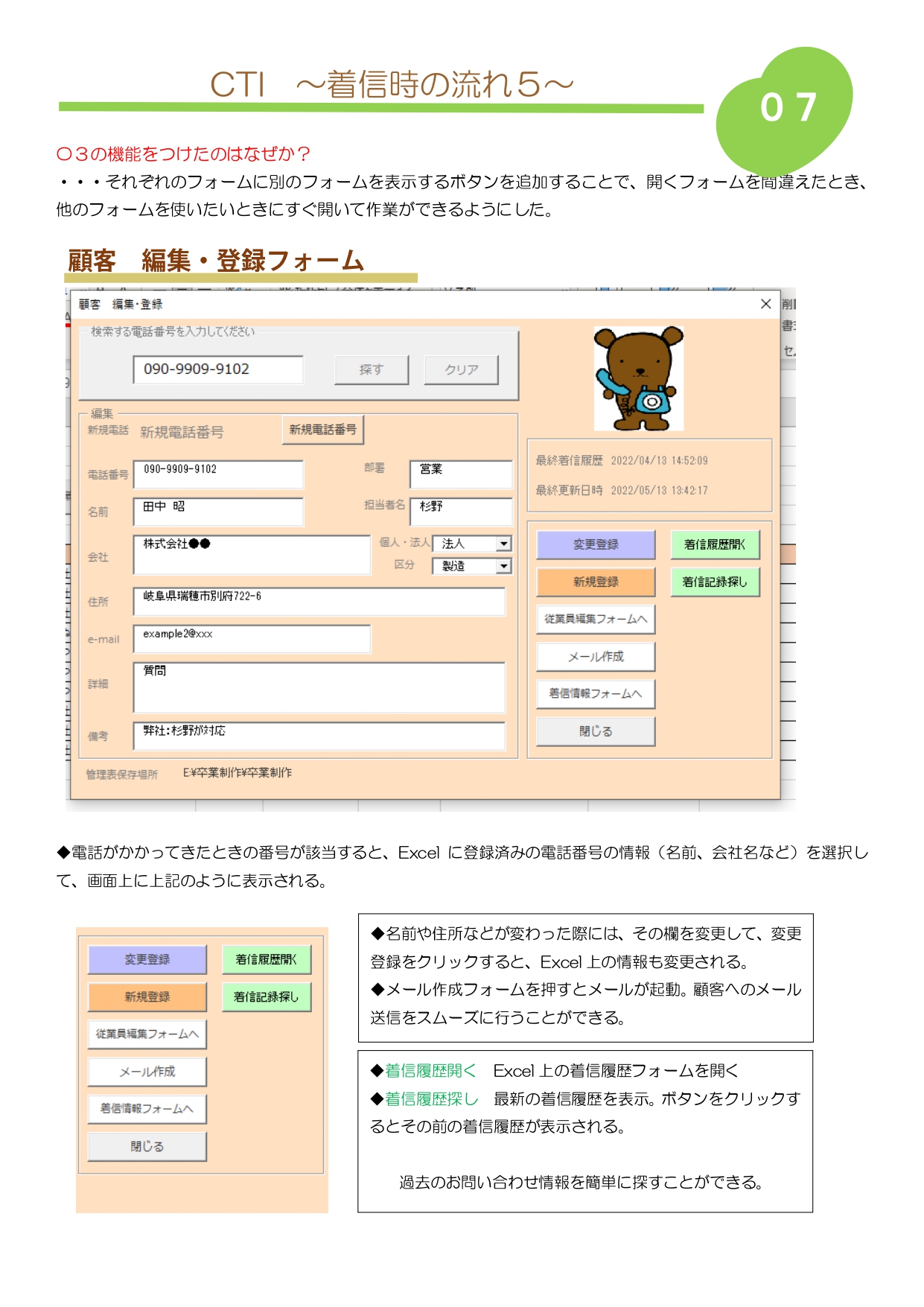This screenshot has height=1307, width=924.
Task: Click the 会社 field with 株式会社●●
Action: point(252,555)
